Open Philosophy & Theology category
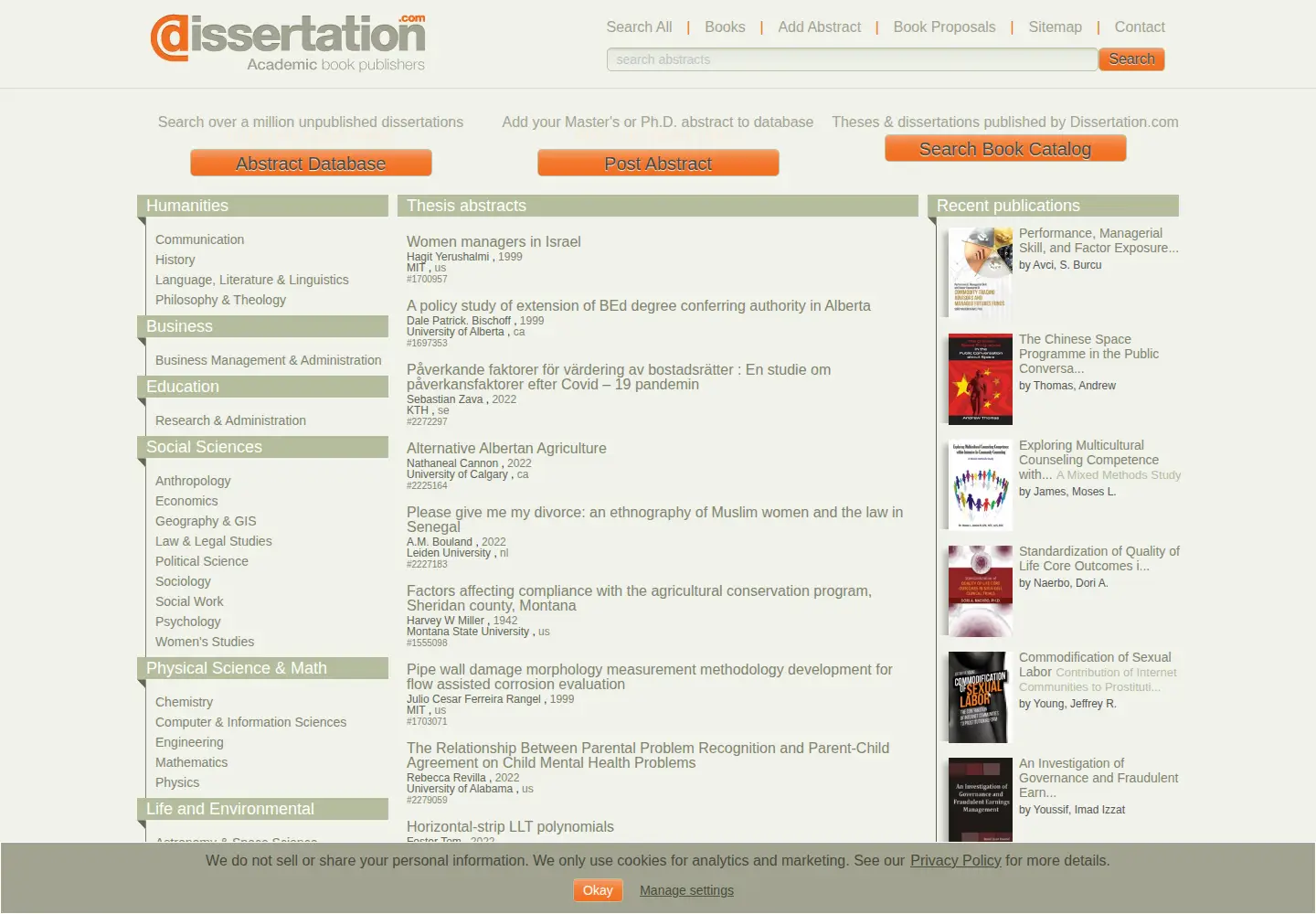The height and width of the screenshot is (914, 1316). [220, 300]
